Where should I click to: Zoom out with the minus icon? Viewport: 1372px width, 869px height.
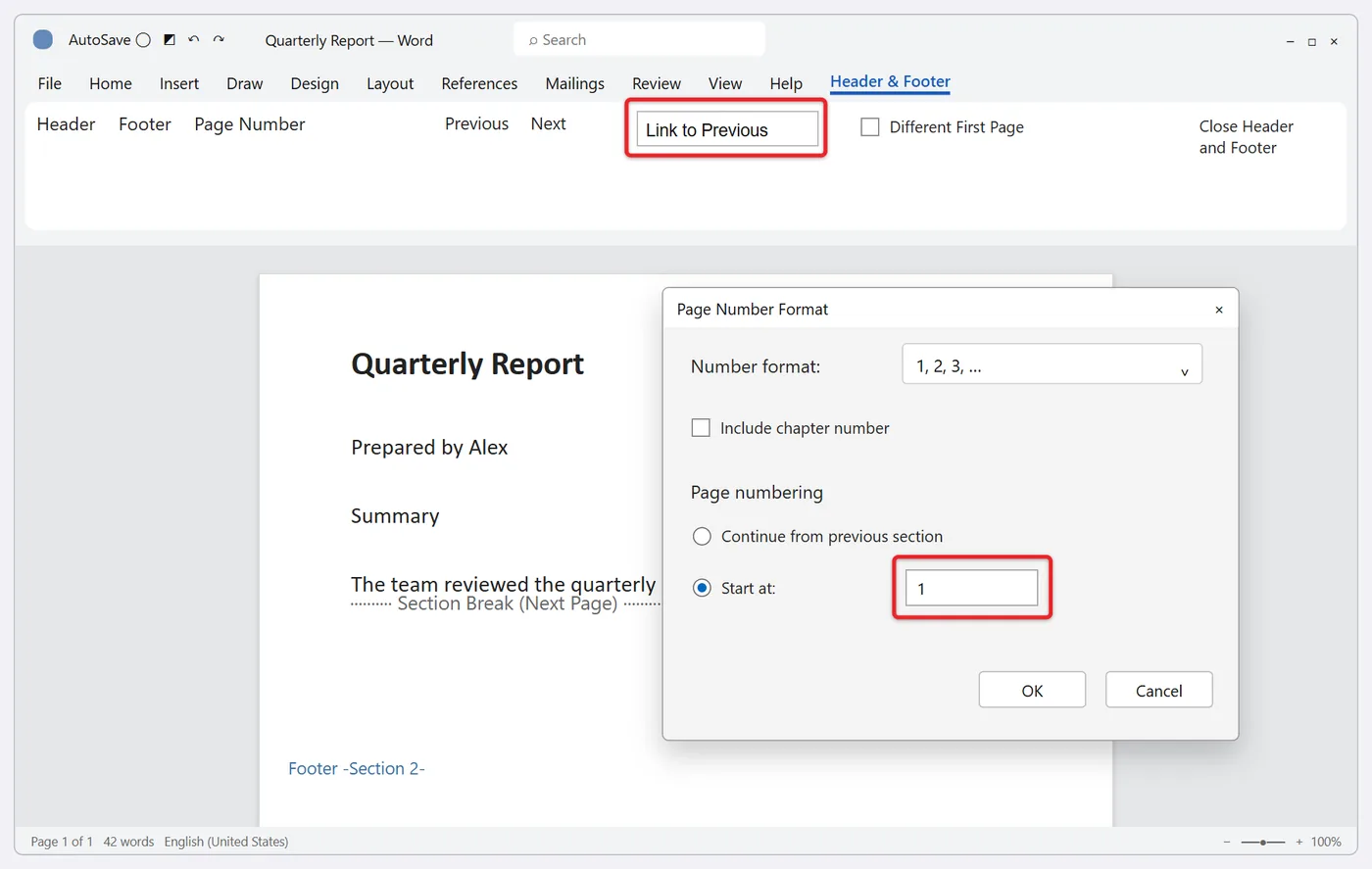[x=1227, y=842]
